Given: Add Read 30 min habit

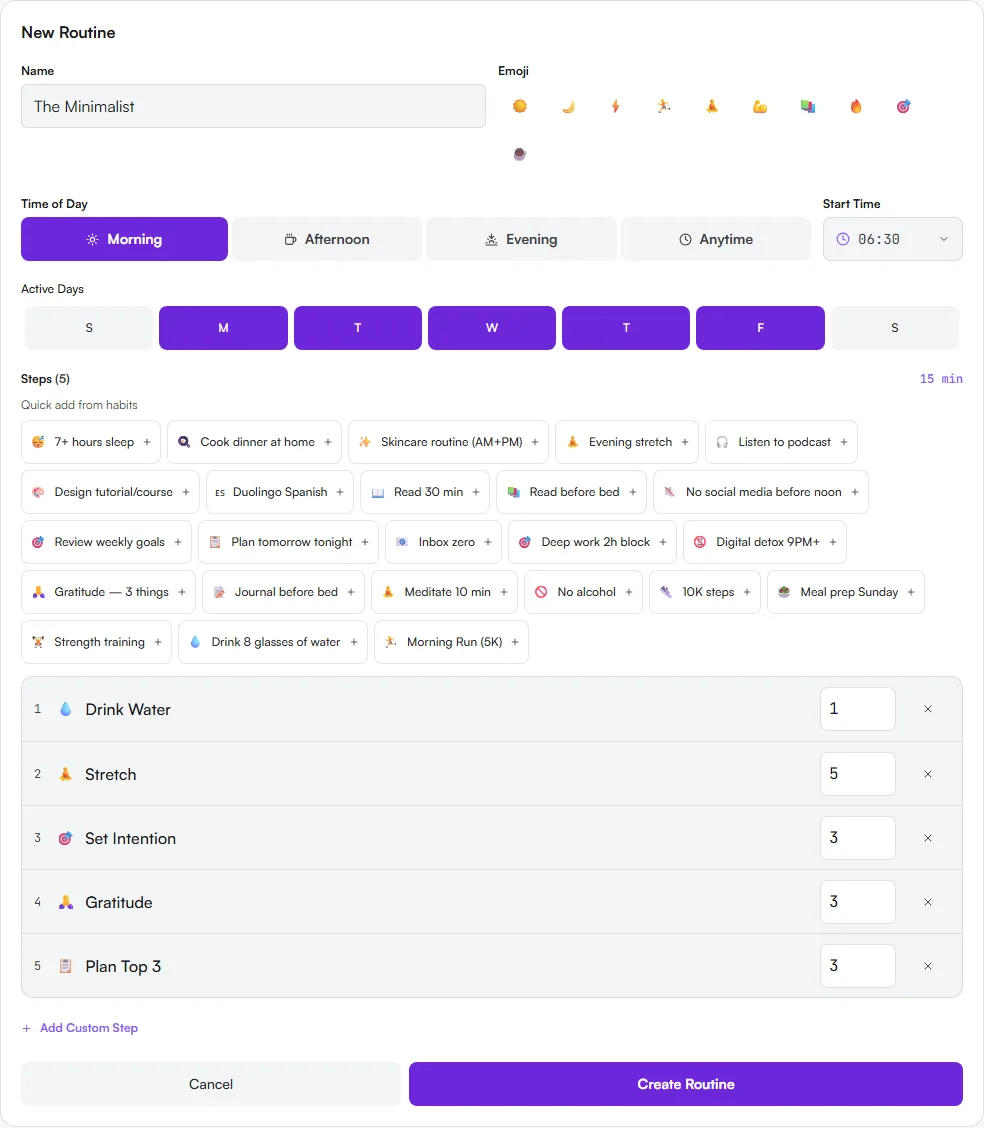Looking at the screenshot, I should pos(425,492).
